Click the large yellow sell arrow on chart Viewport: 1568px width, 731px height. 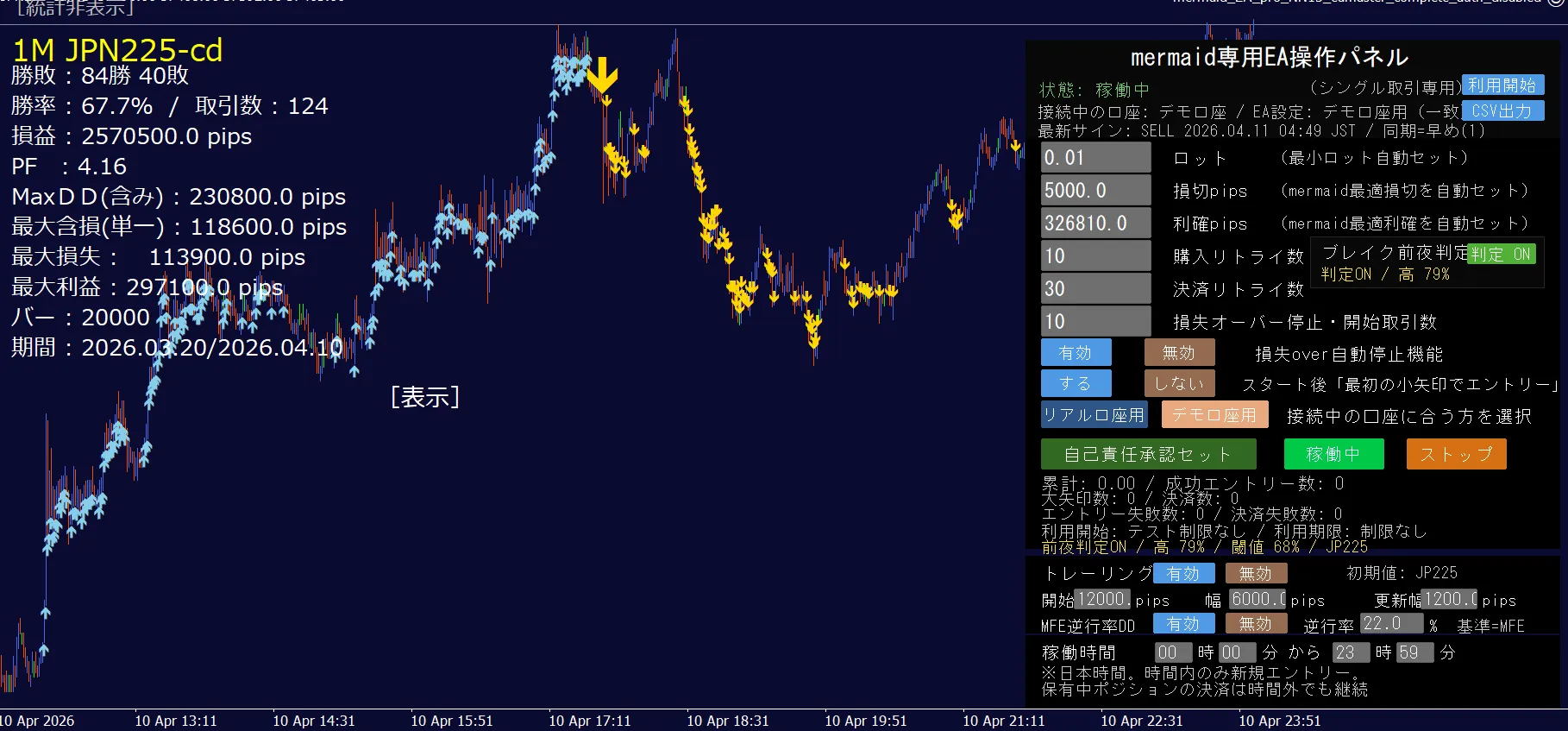tap(602, 75)
